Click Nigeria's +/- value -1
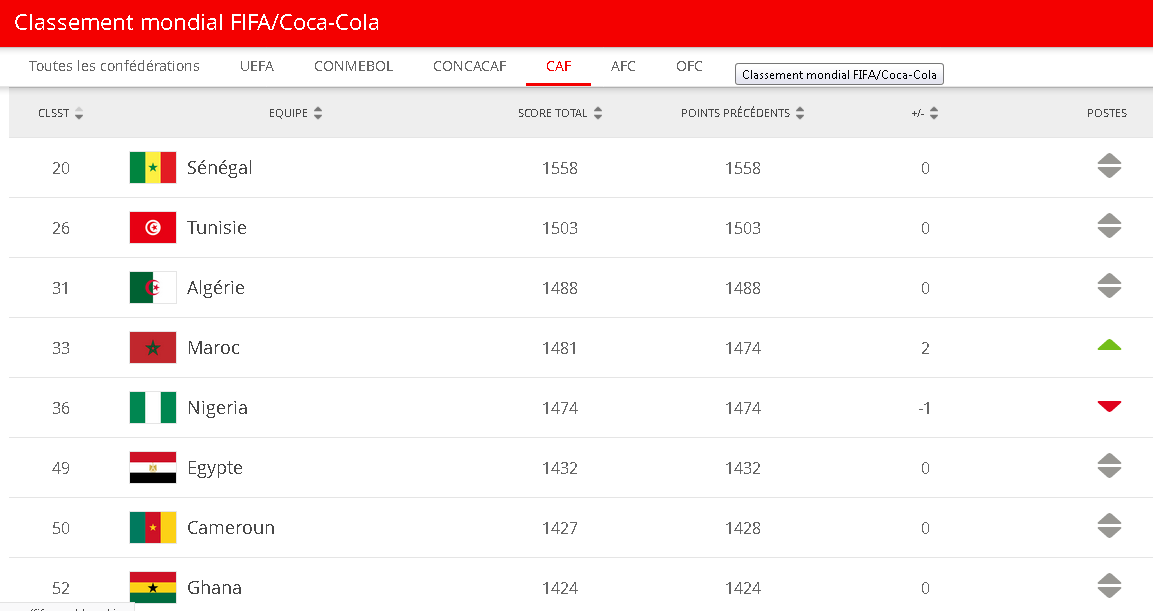1156x614 pixels. tap(925, 408)
